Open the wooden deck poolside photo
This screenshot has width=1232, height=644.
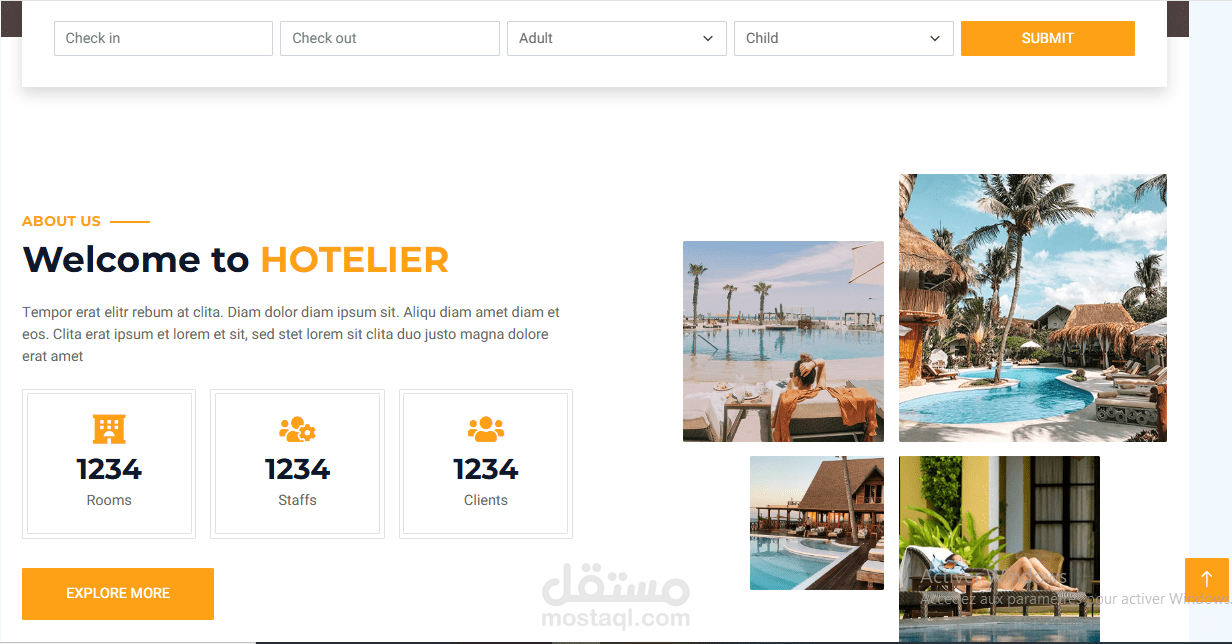pyautogui.click(x=817, y=523)
